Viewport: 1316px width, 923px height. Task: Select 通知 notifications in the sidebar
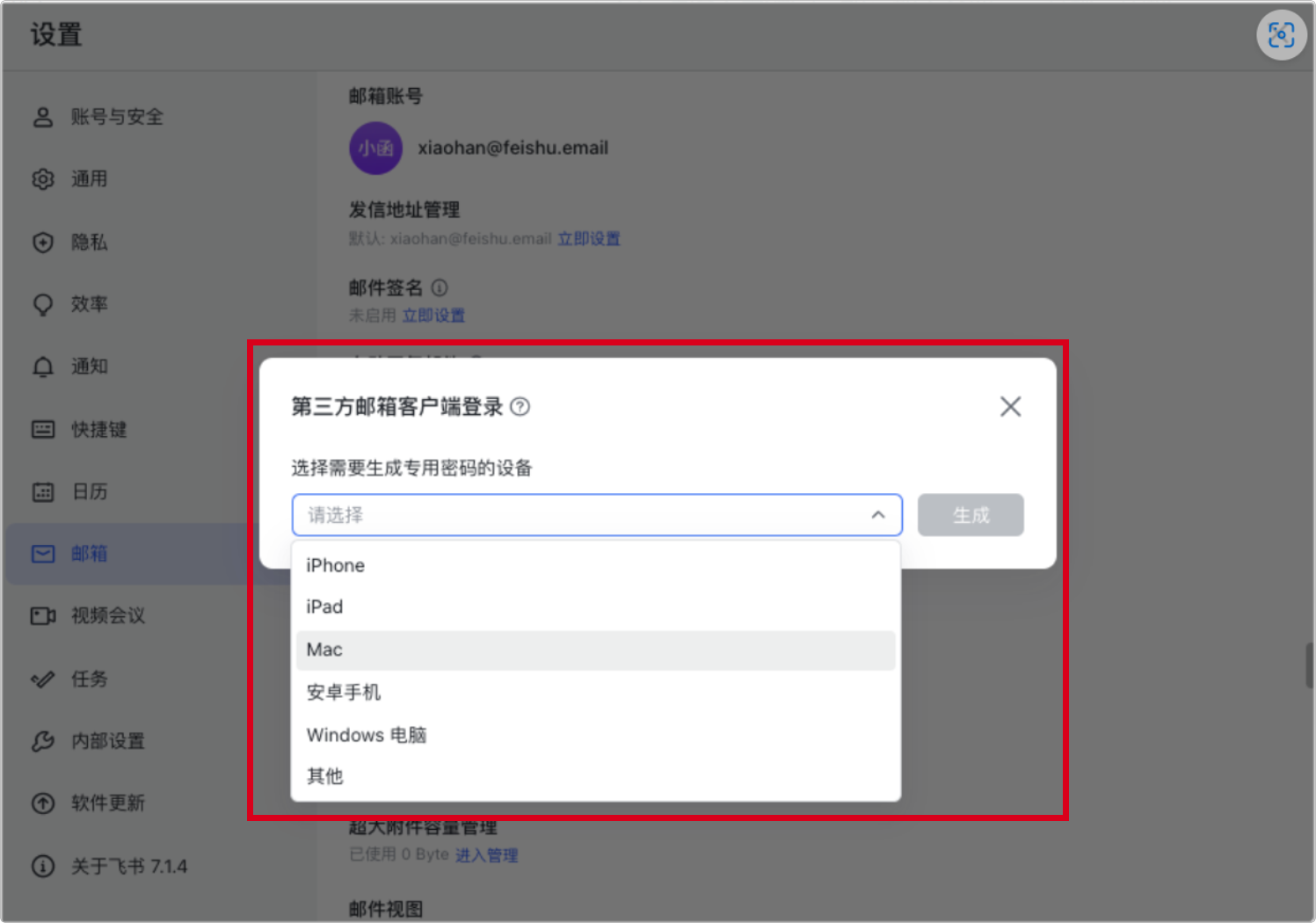[89, 367]
